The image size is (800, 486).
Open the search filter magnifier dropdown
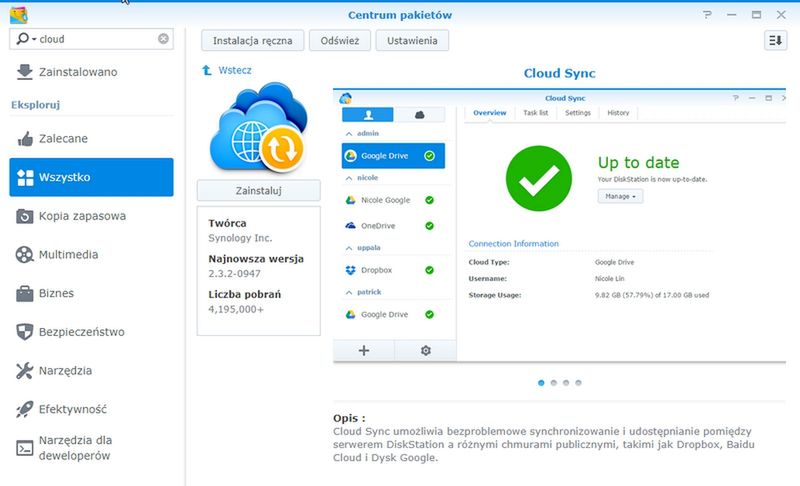pos(26,39)
